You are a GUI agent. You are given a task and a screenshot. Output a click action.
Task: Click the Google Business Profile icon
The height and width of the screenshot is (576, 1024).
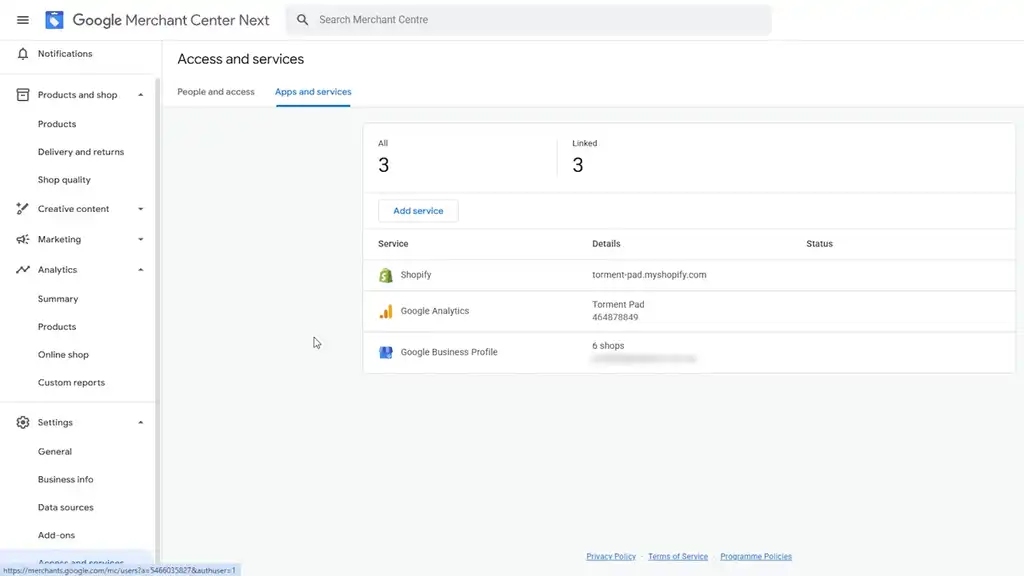pyautogui.click(x=386, y=352)
